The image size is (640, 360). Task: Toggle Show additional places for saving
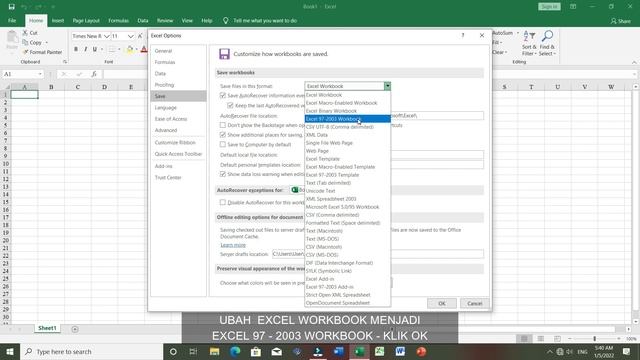click(223, 135)
